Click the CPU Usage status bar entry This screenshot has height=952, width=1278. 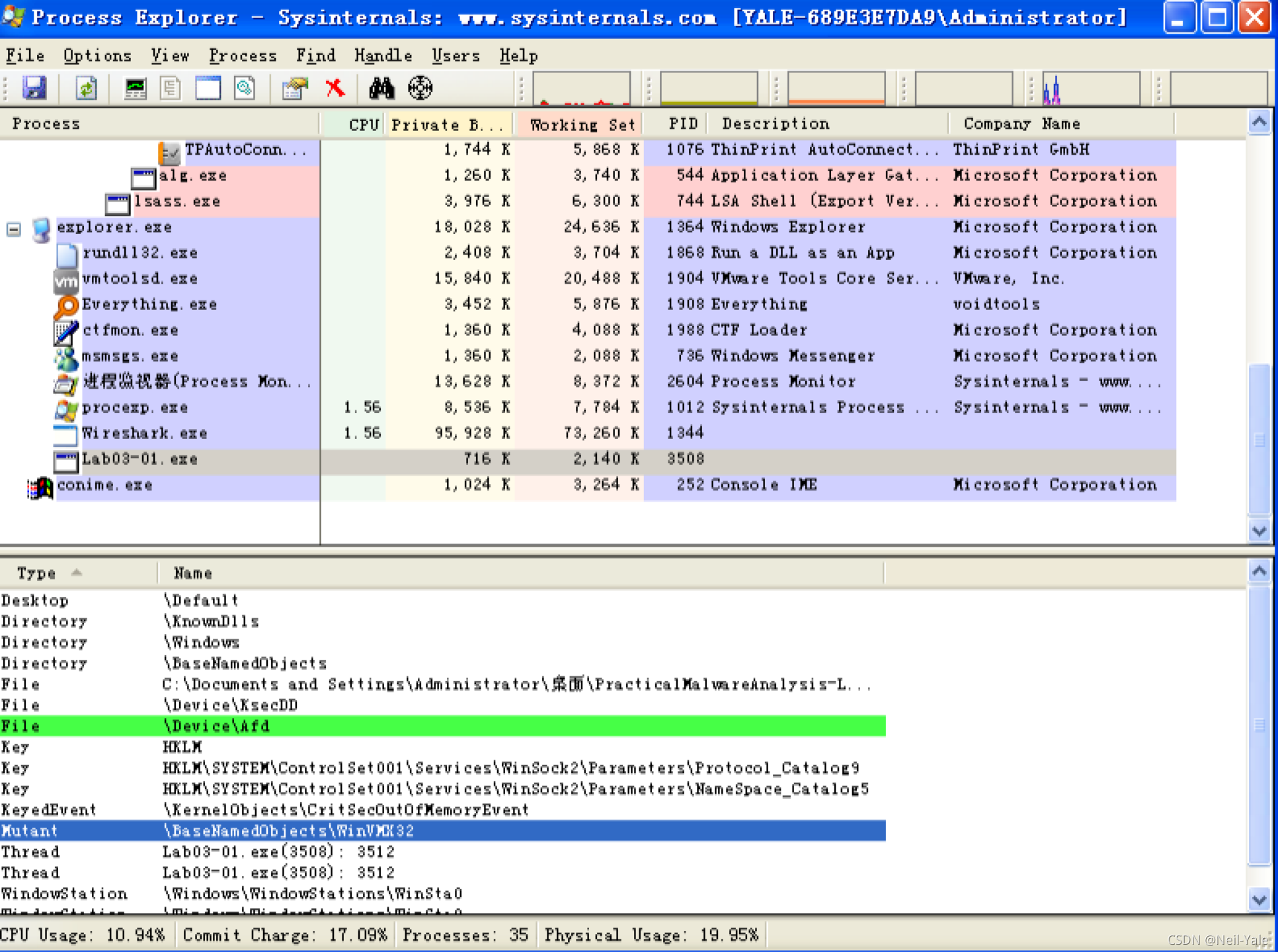coord(83,935)
